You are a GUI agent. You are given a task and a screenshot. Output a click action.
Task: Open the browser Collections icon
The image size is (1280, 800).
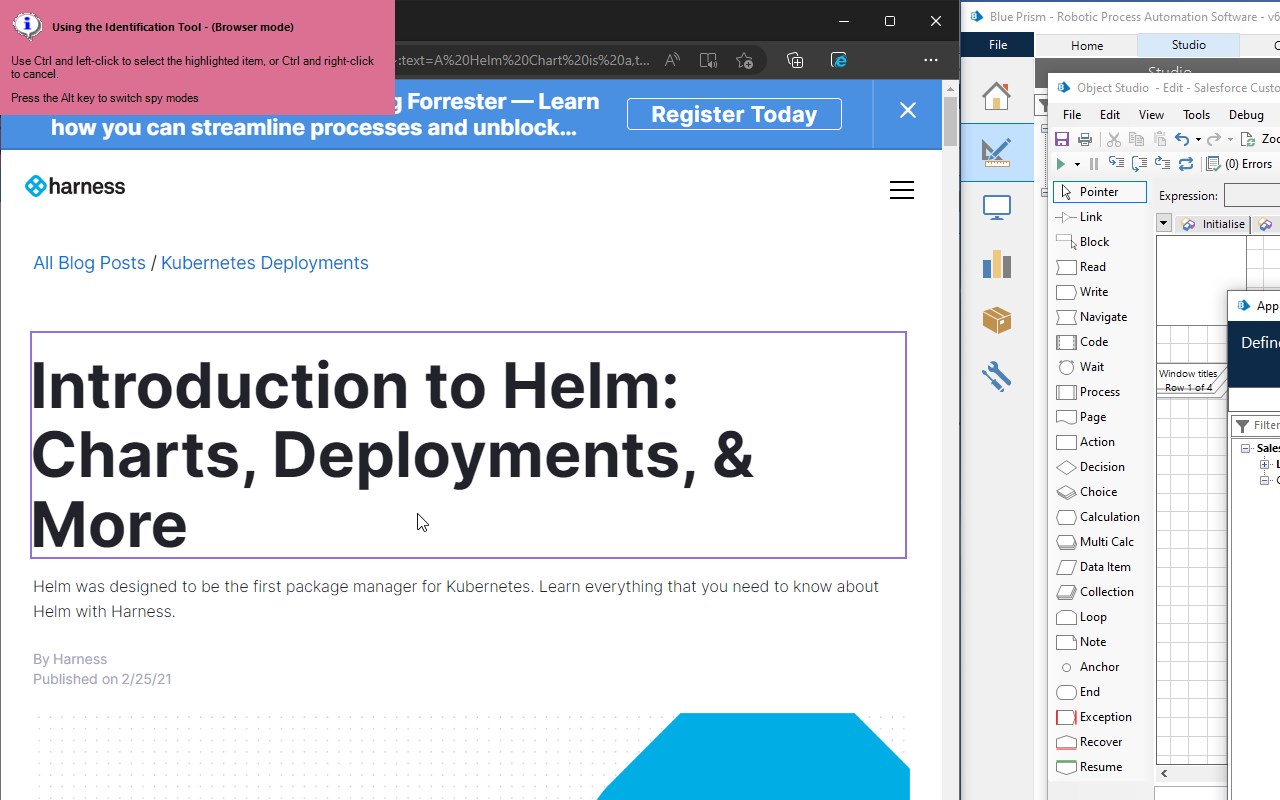click(x=795, y=60)
